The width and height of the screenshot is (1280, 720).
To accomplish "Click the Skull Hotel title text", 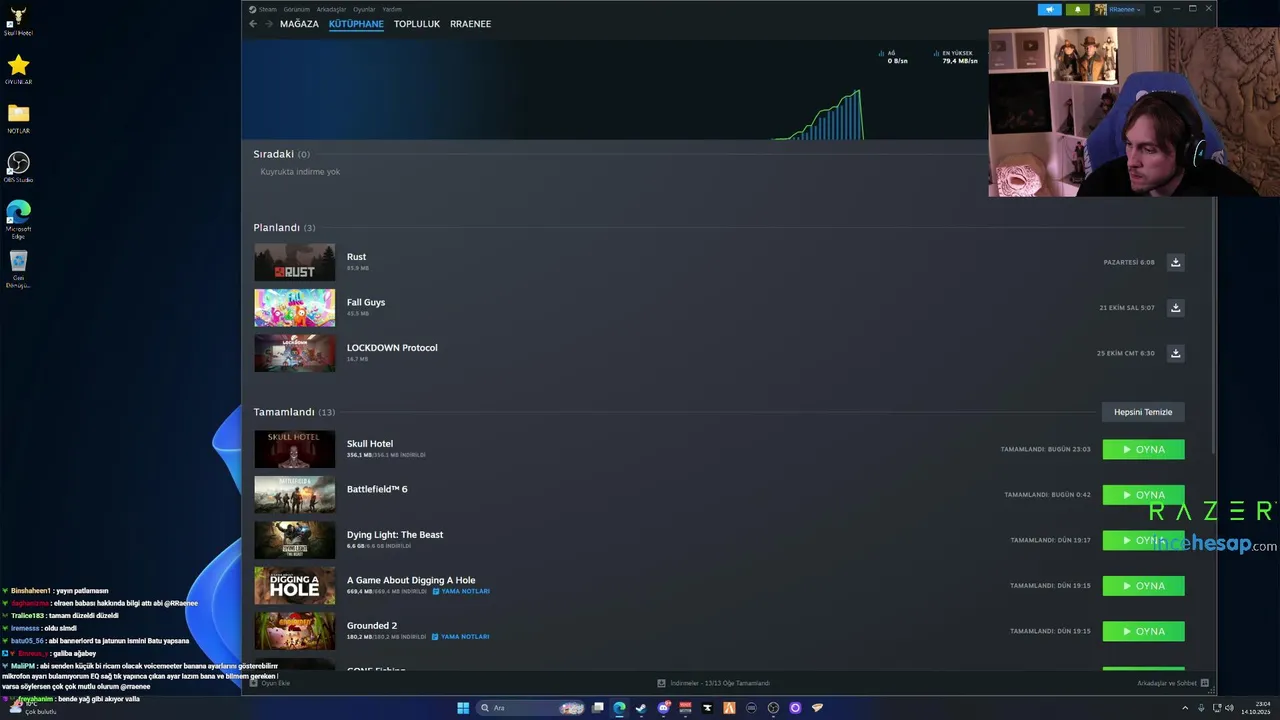I will click(370, 444).
